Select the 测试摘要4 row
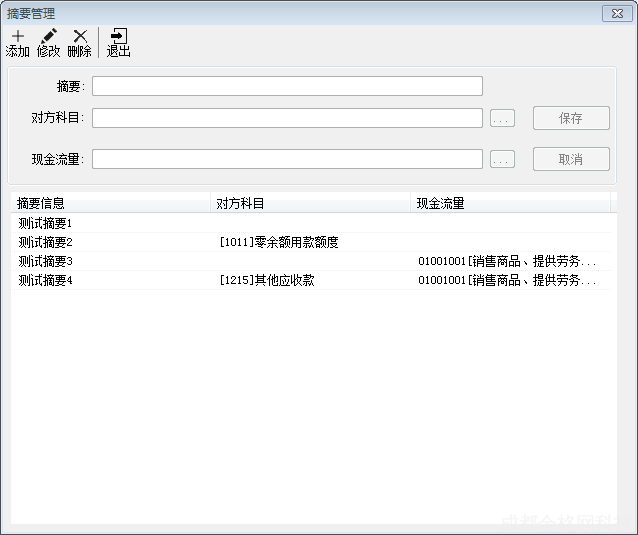 [46, 280]
